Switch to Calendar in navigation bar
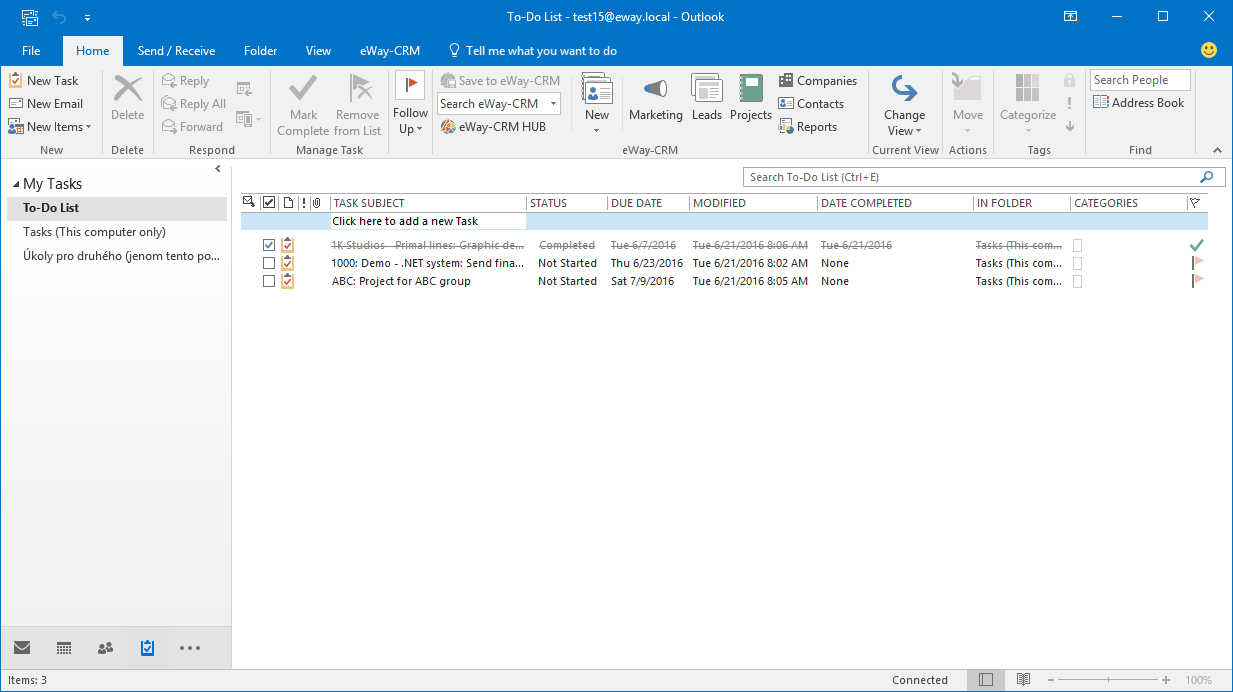Viewport: 1233px width, 692px height. click(x=64, y=648)
